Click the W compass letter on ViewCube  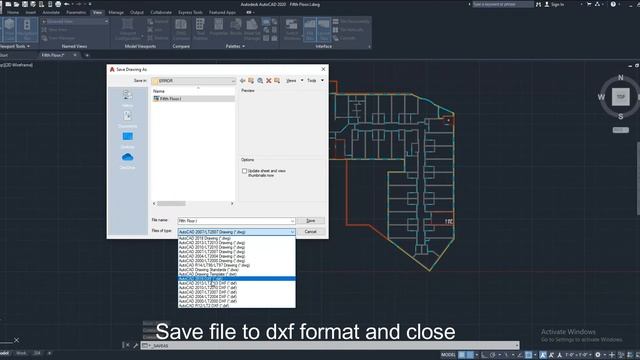[601, 97]
